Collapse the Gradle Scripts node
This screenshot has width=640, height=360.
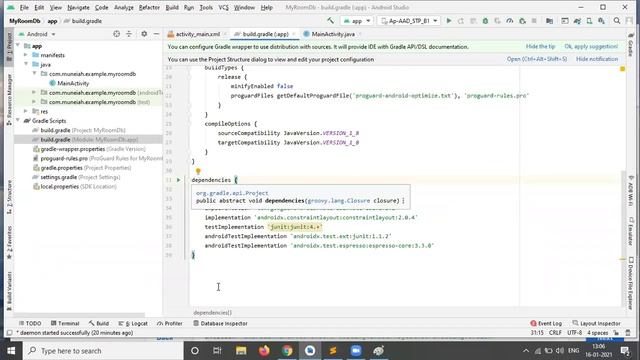pyautogui.click(x=18, y=121)
